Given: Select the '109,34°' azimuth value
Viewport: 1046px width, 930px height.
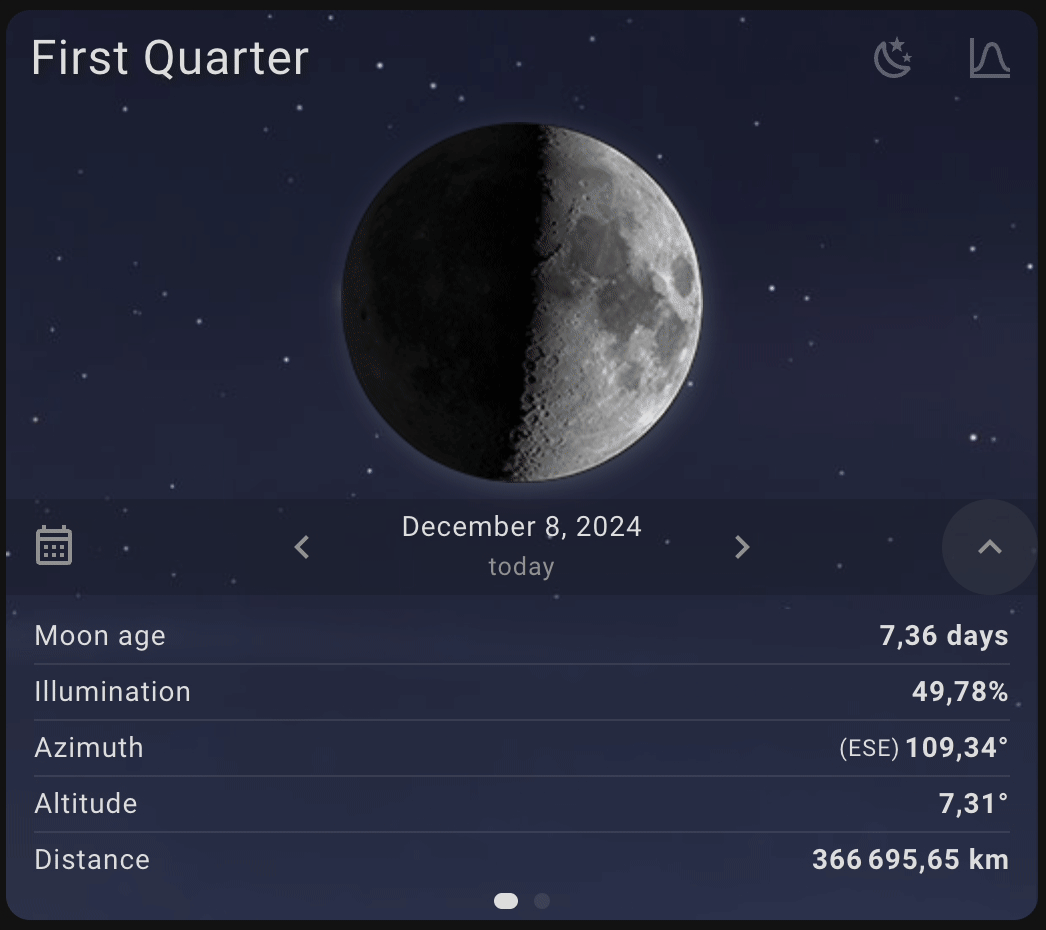Looking at the screenshot, I should click(x=957, y=748).
